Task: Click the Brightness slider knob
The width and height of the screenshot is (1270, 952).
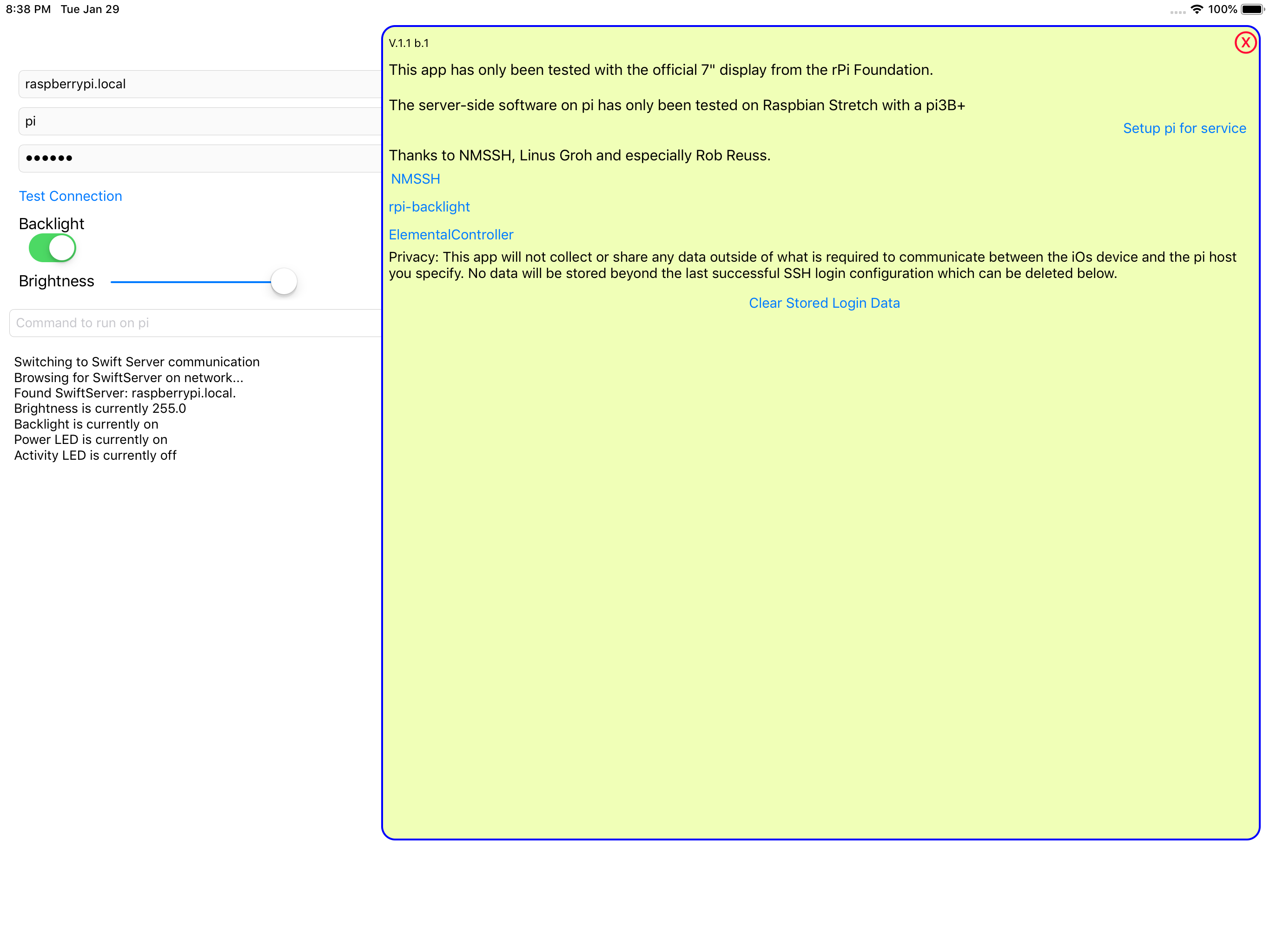Action: [x=284, y=281]
